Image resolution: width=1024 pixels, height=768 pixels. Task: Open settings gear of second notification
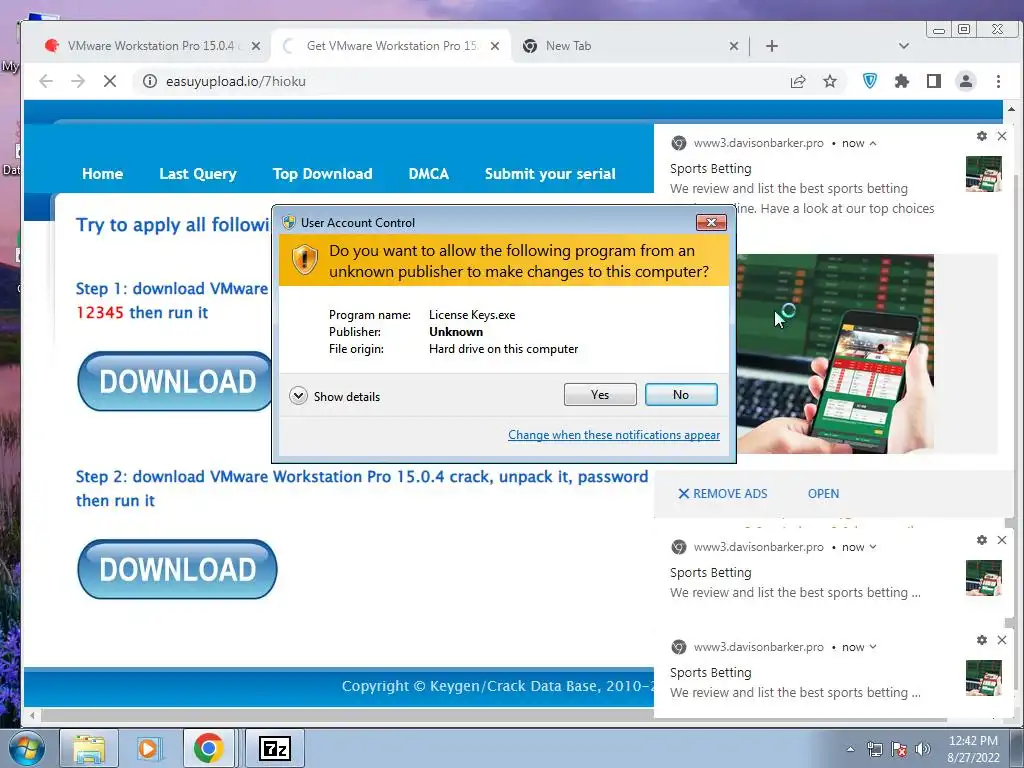[982, 540]
